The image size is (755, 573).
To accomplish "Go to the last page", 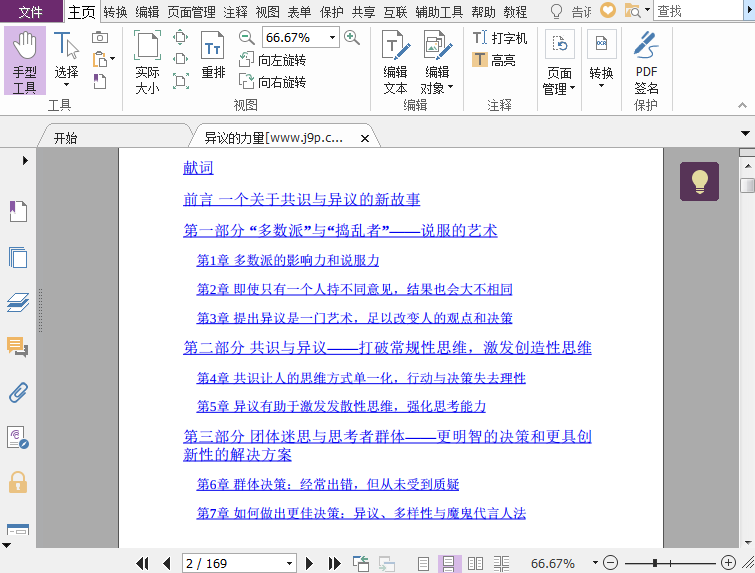I will coord(334,563).
